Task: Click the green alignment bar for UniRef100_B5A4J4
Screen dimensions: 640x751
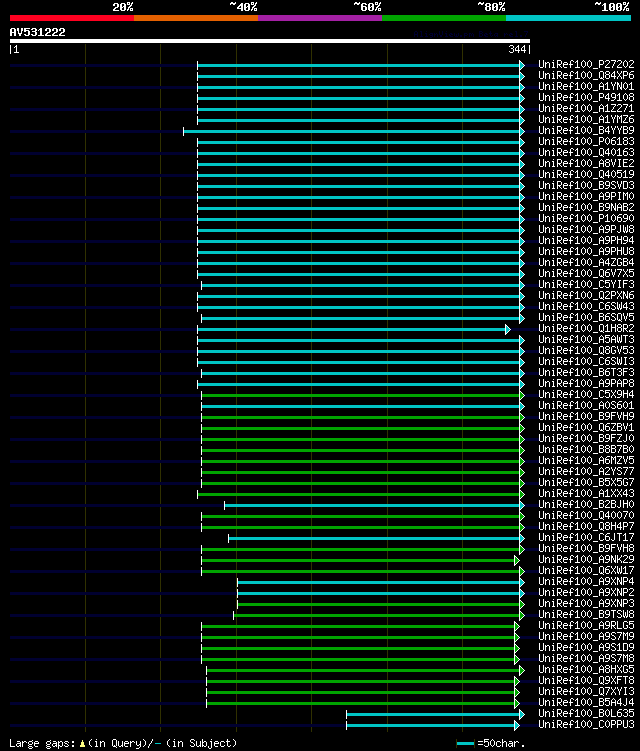Action: pos(363,704)
